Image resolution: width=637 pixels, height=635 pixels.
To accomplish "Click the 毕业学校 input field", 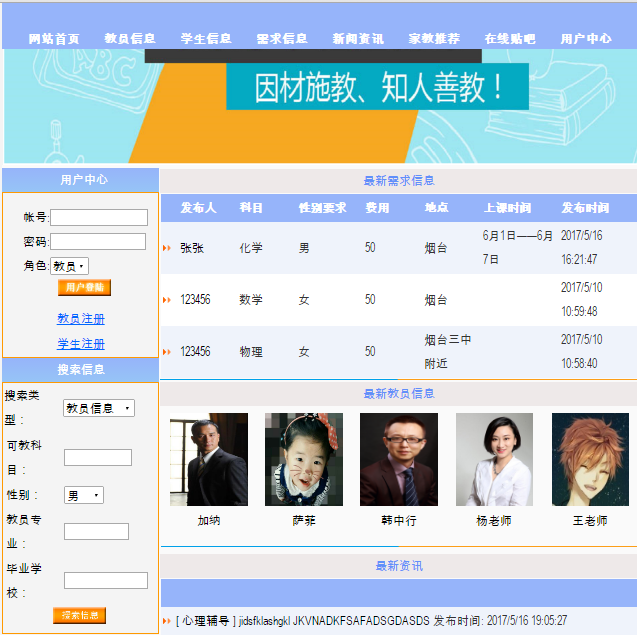I will click(106, 581).
